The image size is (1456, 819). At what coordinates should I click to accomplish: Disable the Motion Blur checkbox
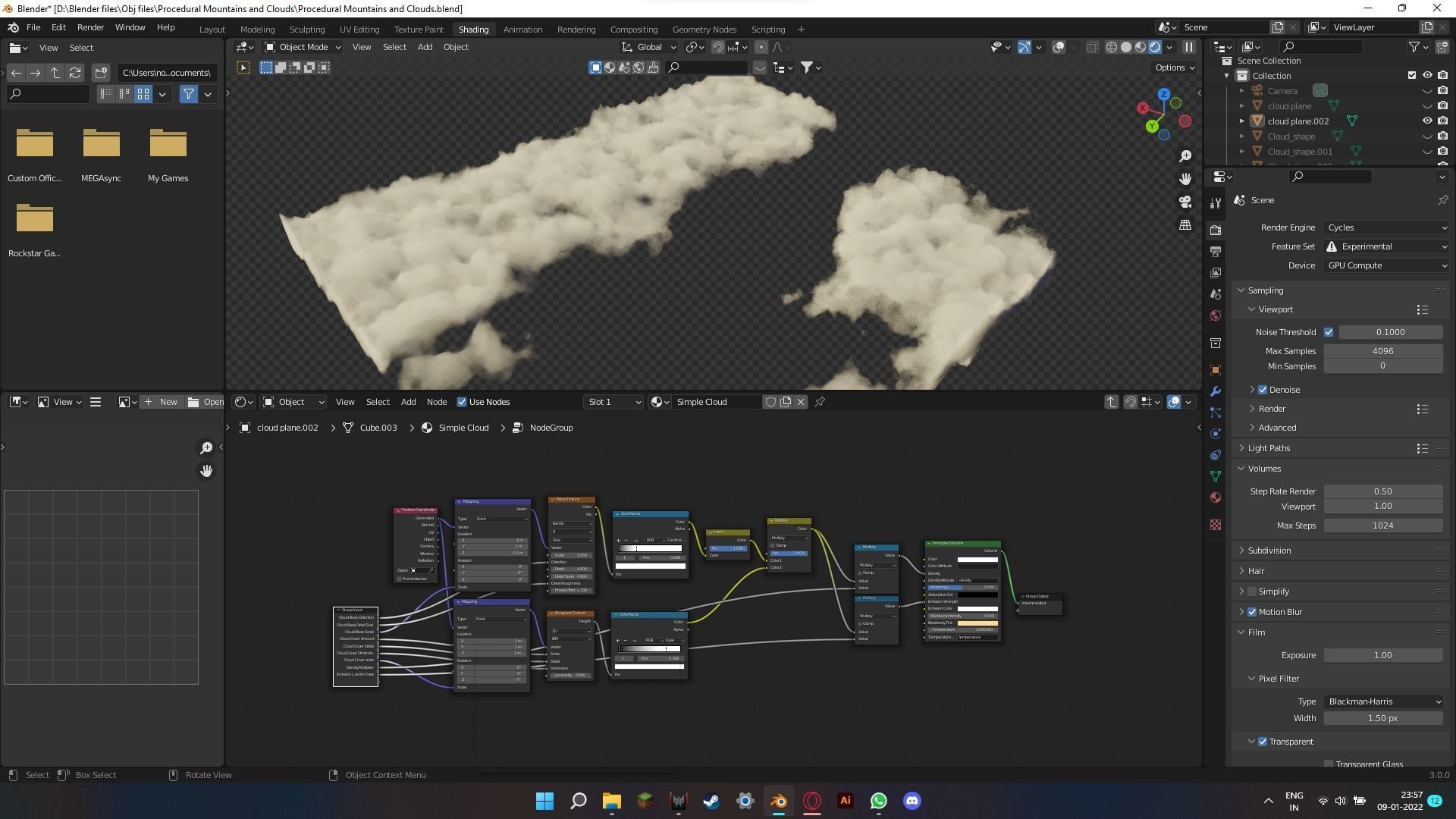pos(1252,612)
